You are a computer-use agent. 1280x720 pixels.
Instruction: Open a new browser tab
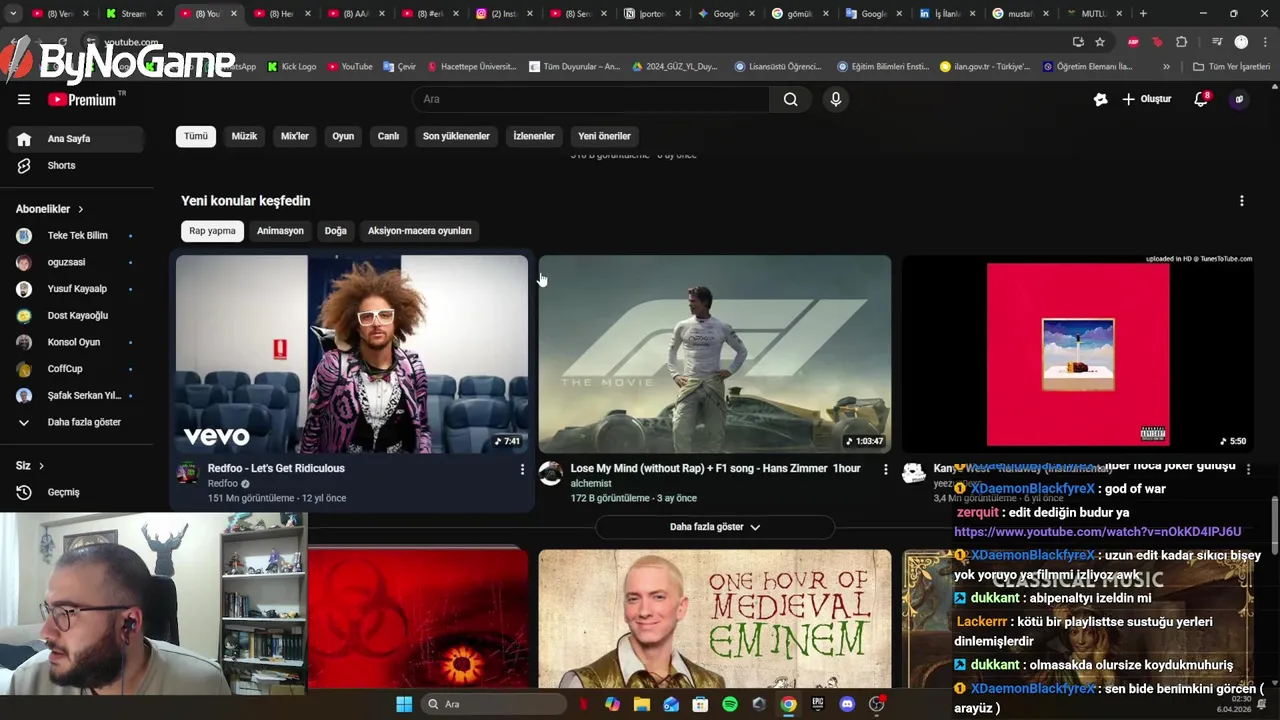(x=1143, y=14)
